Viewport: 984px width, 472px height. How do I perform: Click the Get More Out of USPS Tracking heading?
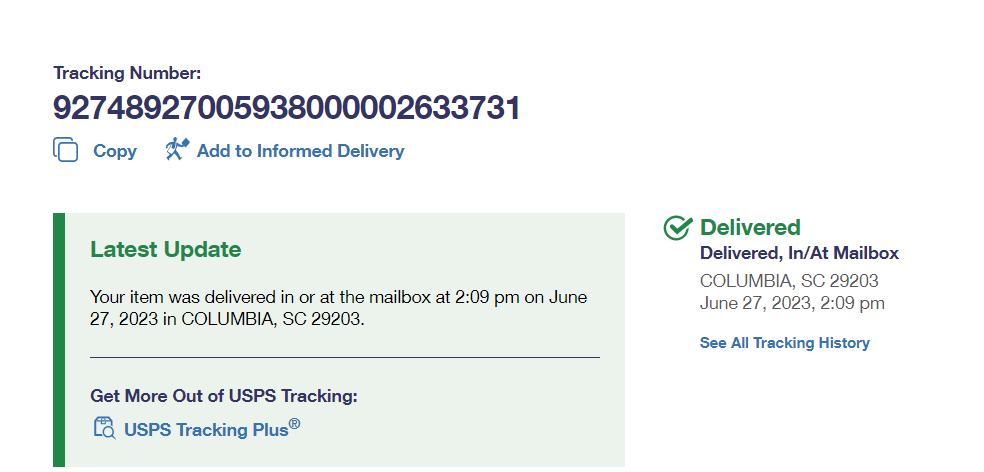[x=223, y=396]
